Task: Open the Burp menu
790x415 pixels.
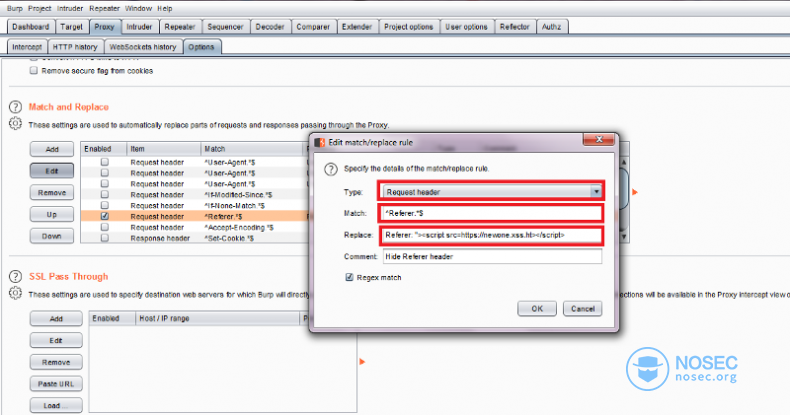Action: 15,9
